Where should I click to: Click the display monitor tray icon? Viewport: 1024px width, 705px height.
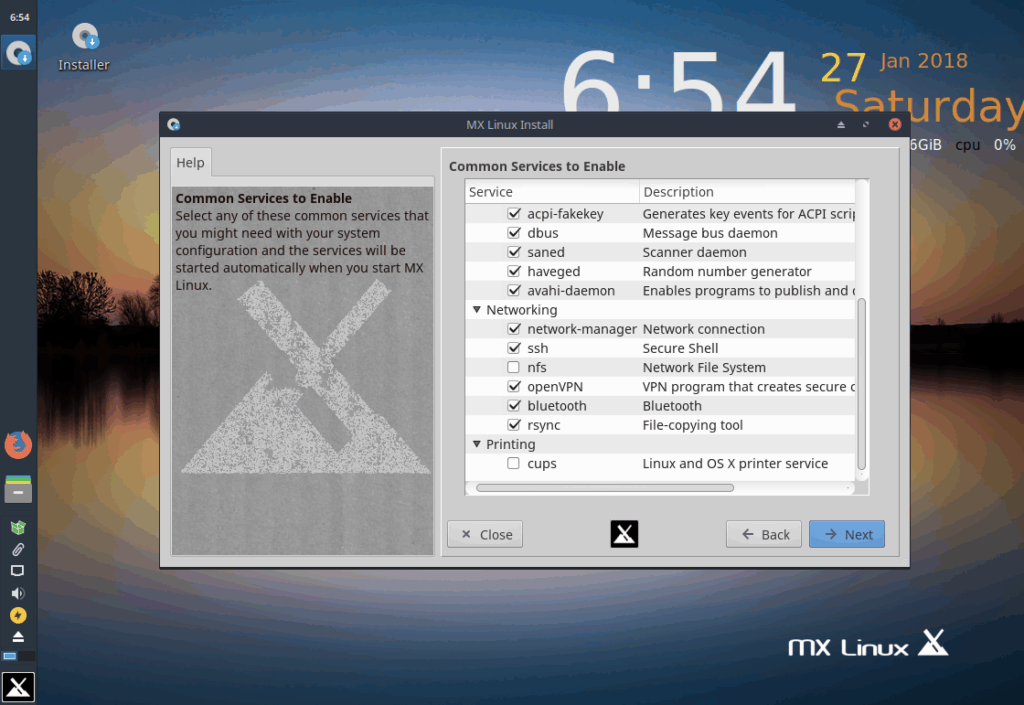coord(18,571)
